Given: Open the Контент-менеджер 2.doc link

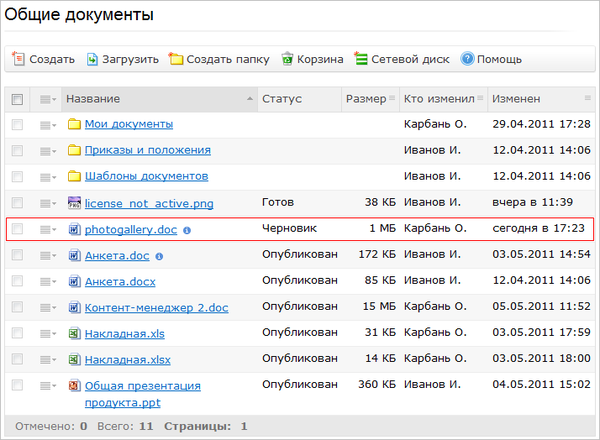Looking at the screenshot, I should point(157,308).
